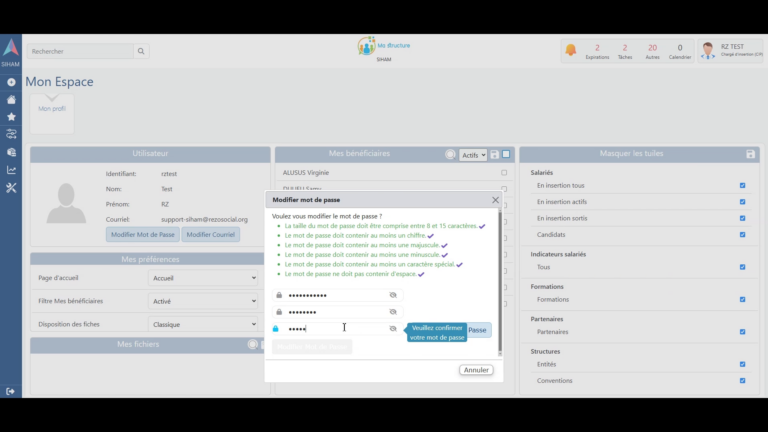
Task: Click the logout icon at sidebar bottom
Action: coord(11,391)
